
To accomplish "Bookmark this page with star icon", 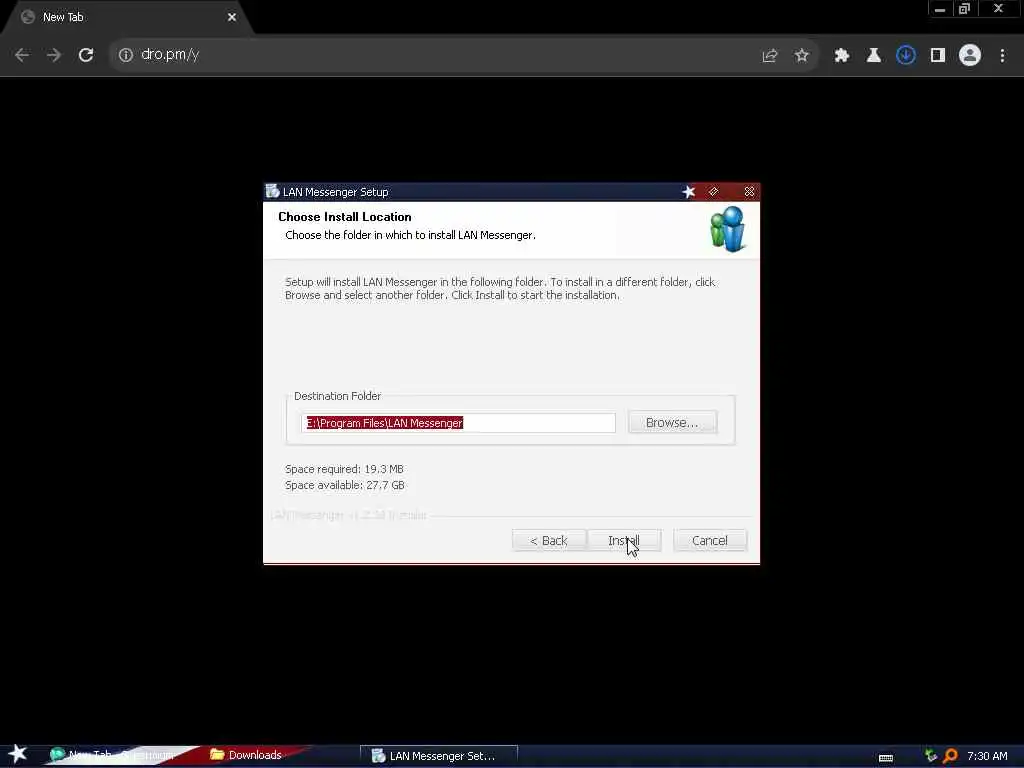I will pos(802,56).
